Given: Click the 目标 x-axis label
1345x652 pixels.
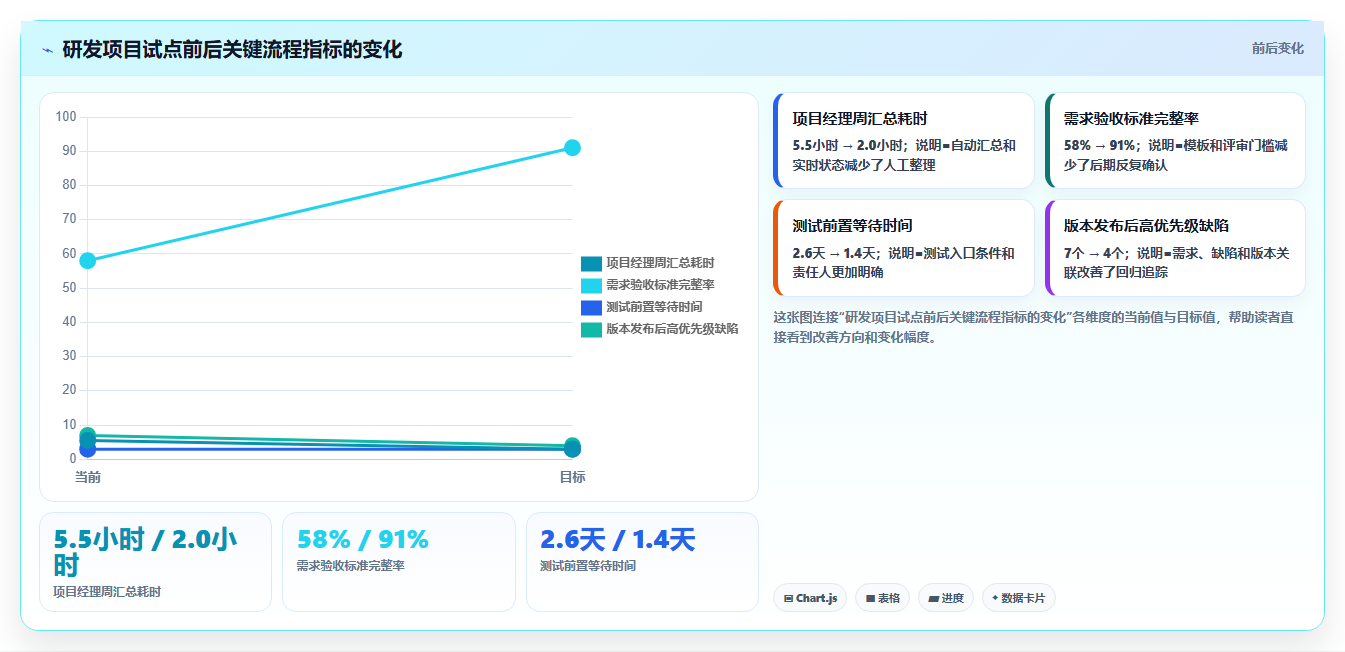Looking at the screenshot, I should [572, 477].
